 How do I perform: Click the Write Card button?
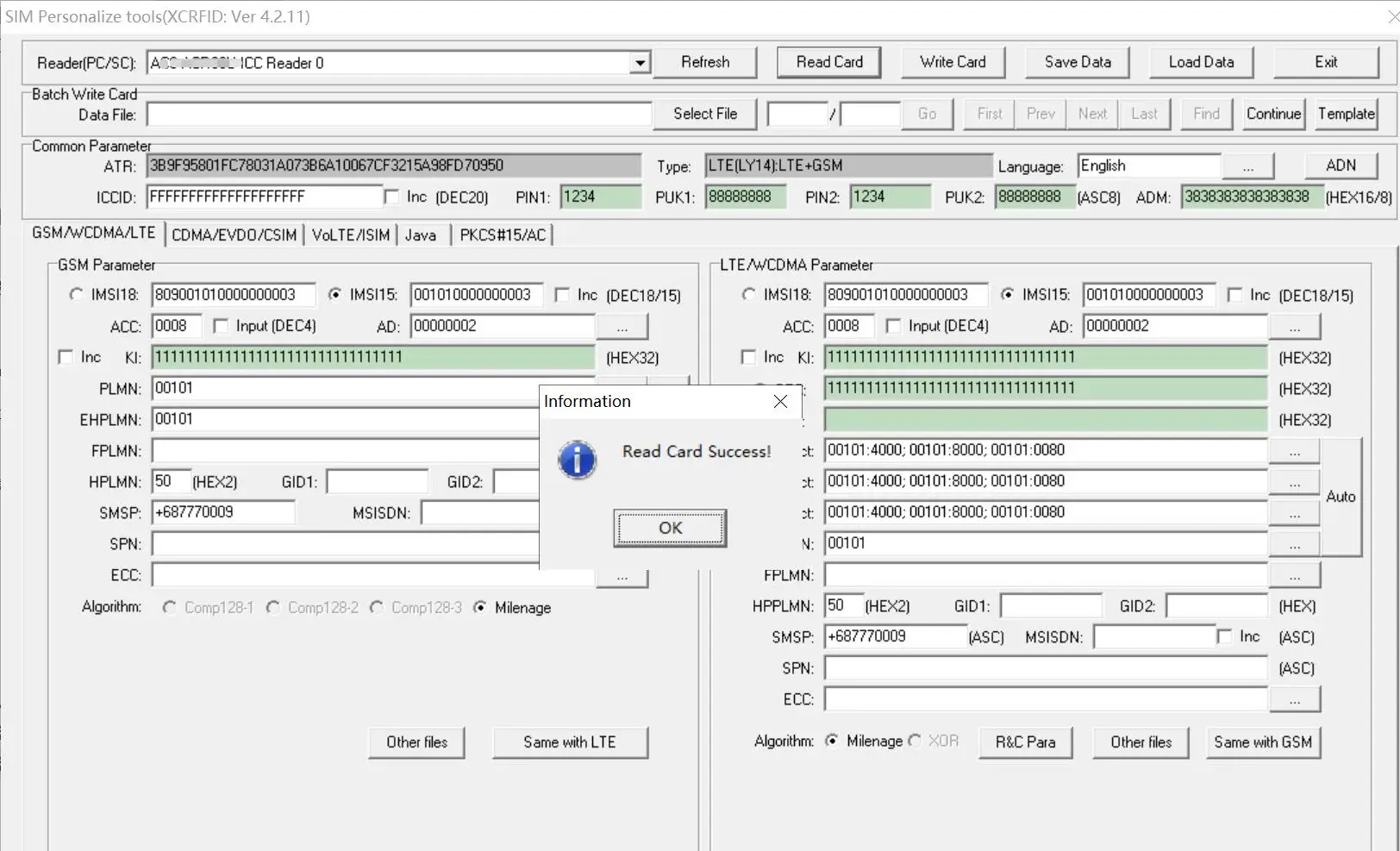(953, 62)
